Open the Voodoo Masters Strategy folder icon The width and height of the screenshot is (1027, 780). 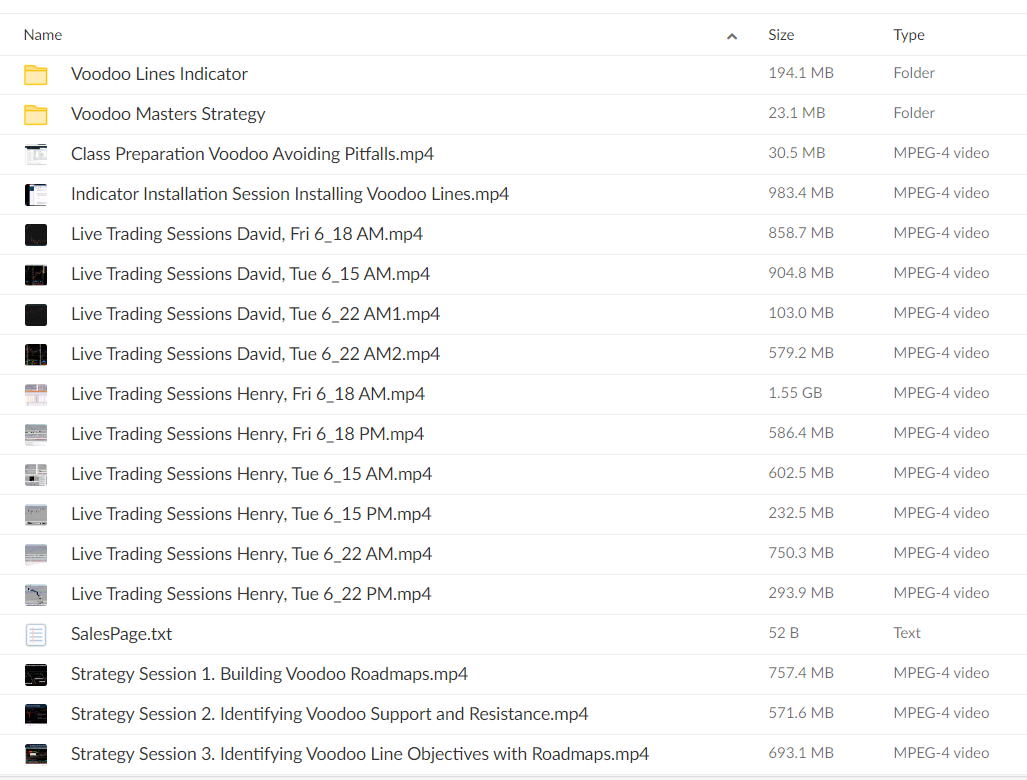click(36, 115)
